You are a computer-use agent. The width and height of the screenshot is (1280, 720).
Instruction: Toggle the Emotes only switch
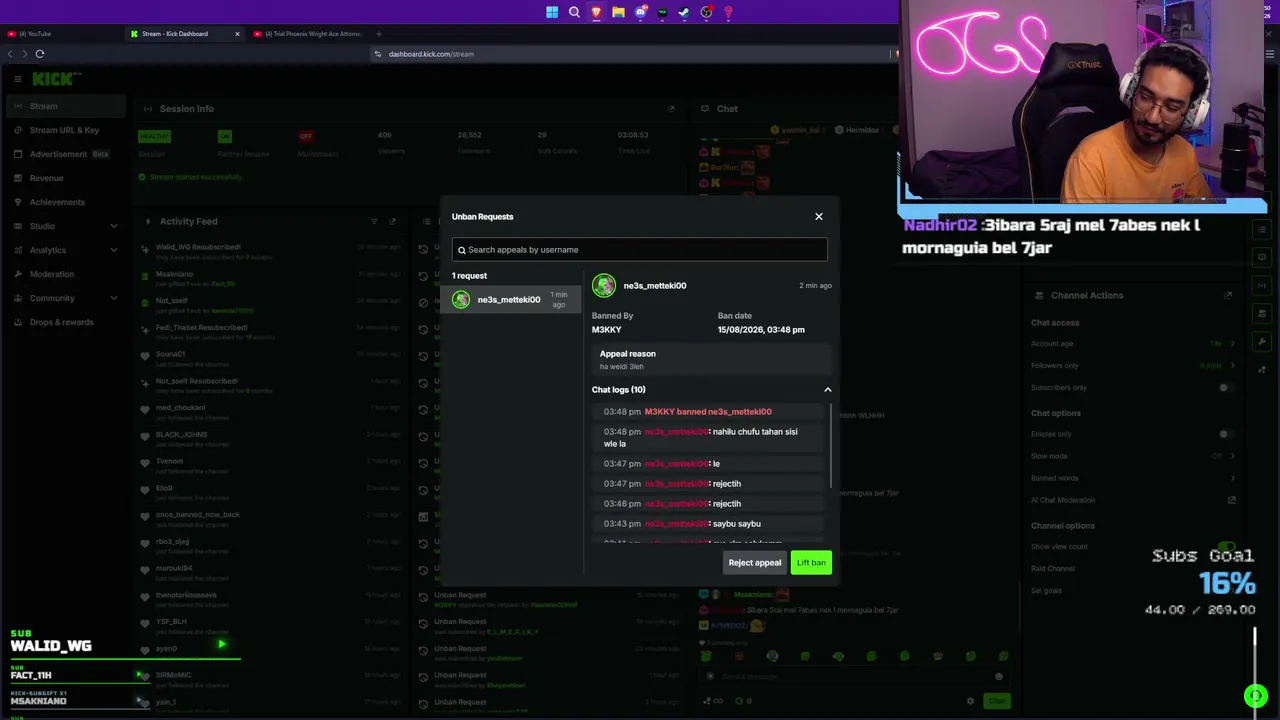pyautogui.click(x=1226, y=434)
